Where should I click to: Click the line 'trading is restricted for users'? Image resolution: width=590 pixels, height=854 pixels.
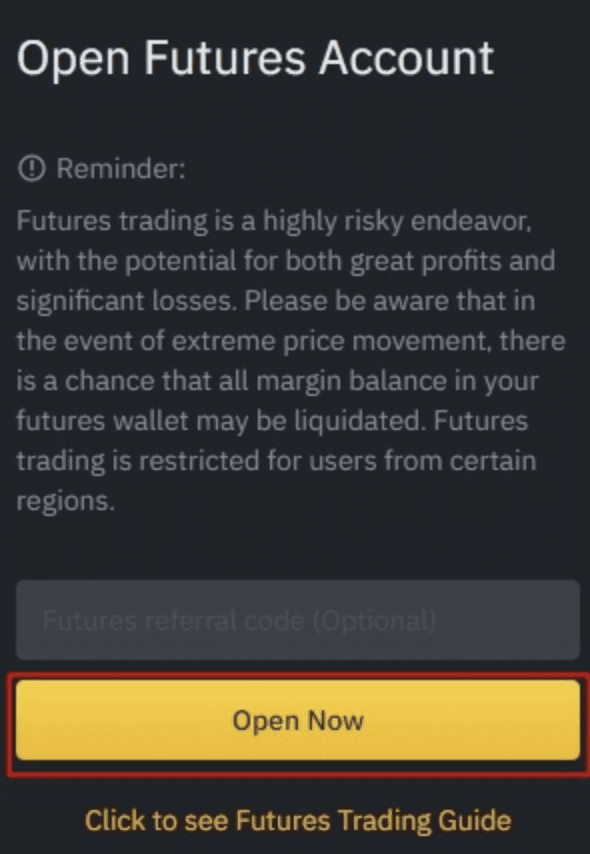276,461
